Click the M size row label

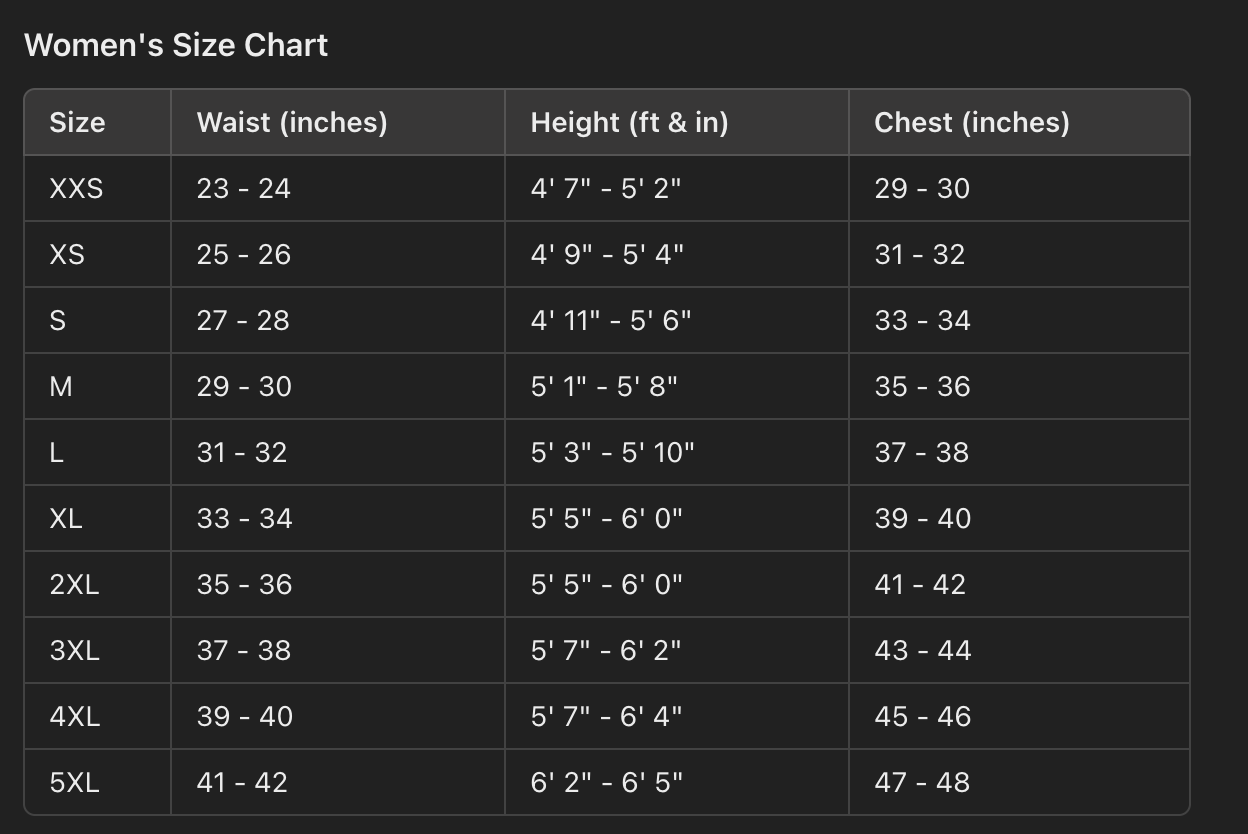pyautogui.click(x=61, y=387)
